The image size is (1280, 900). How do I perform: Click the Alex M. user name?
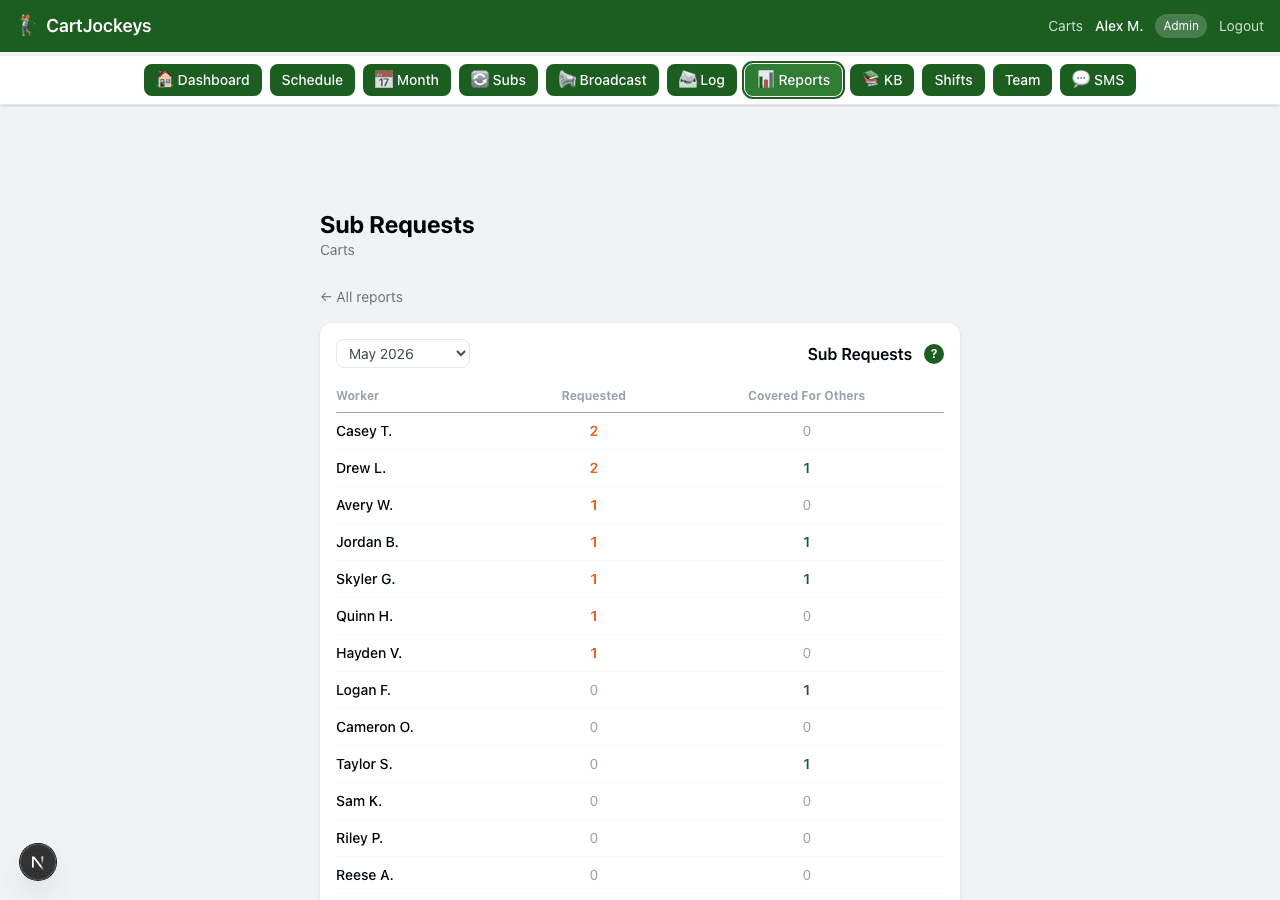coord(1119,26)
